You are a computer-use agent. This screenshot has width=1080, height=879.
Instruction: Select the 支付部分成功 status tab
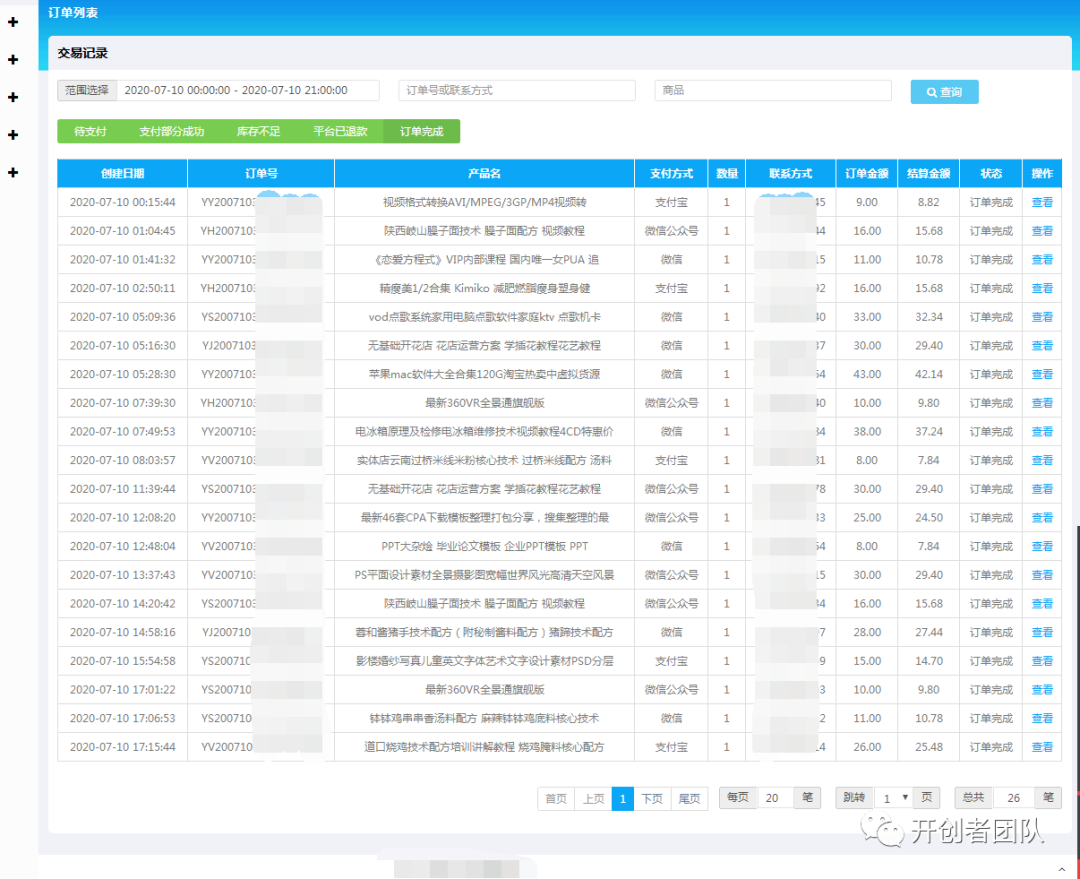pos(171,131)
